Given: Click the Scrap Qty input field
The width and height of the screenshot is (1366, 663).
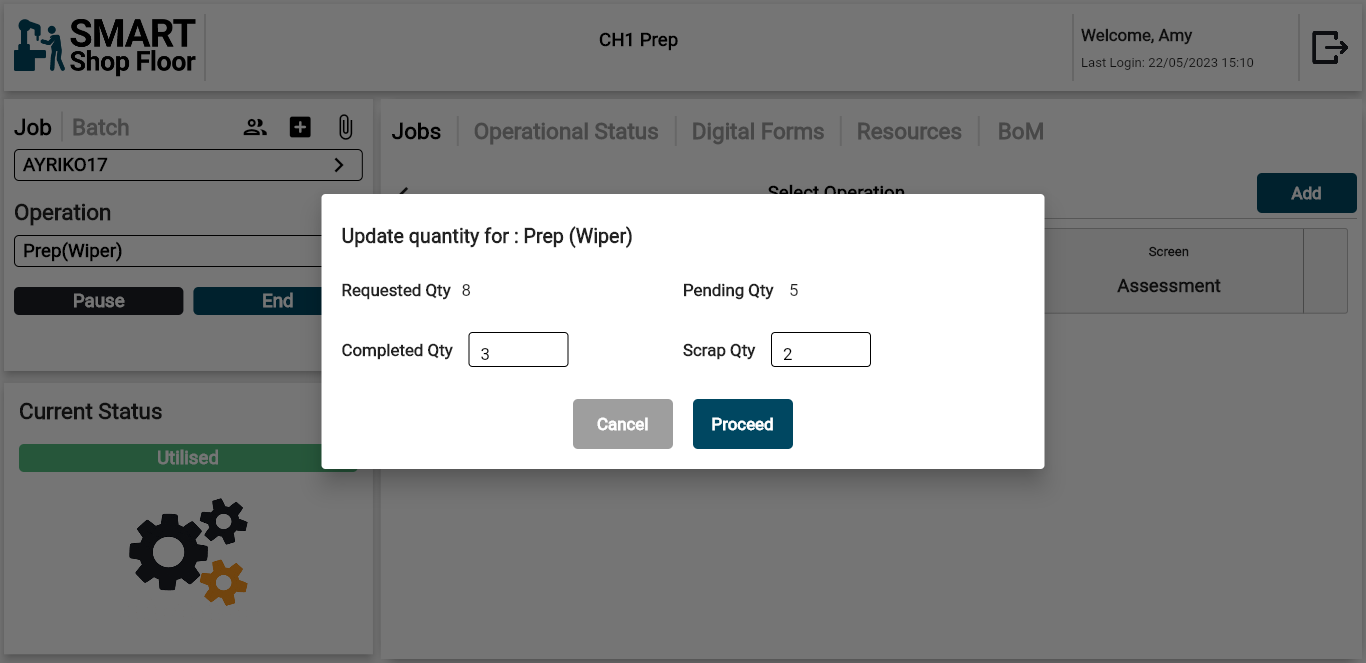Looking at the screenshot, I should click(820, 350).
